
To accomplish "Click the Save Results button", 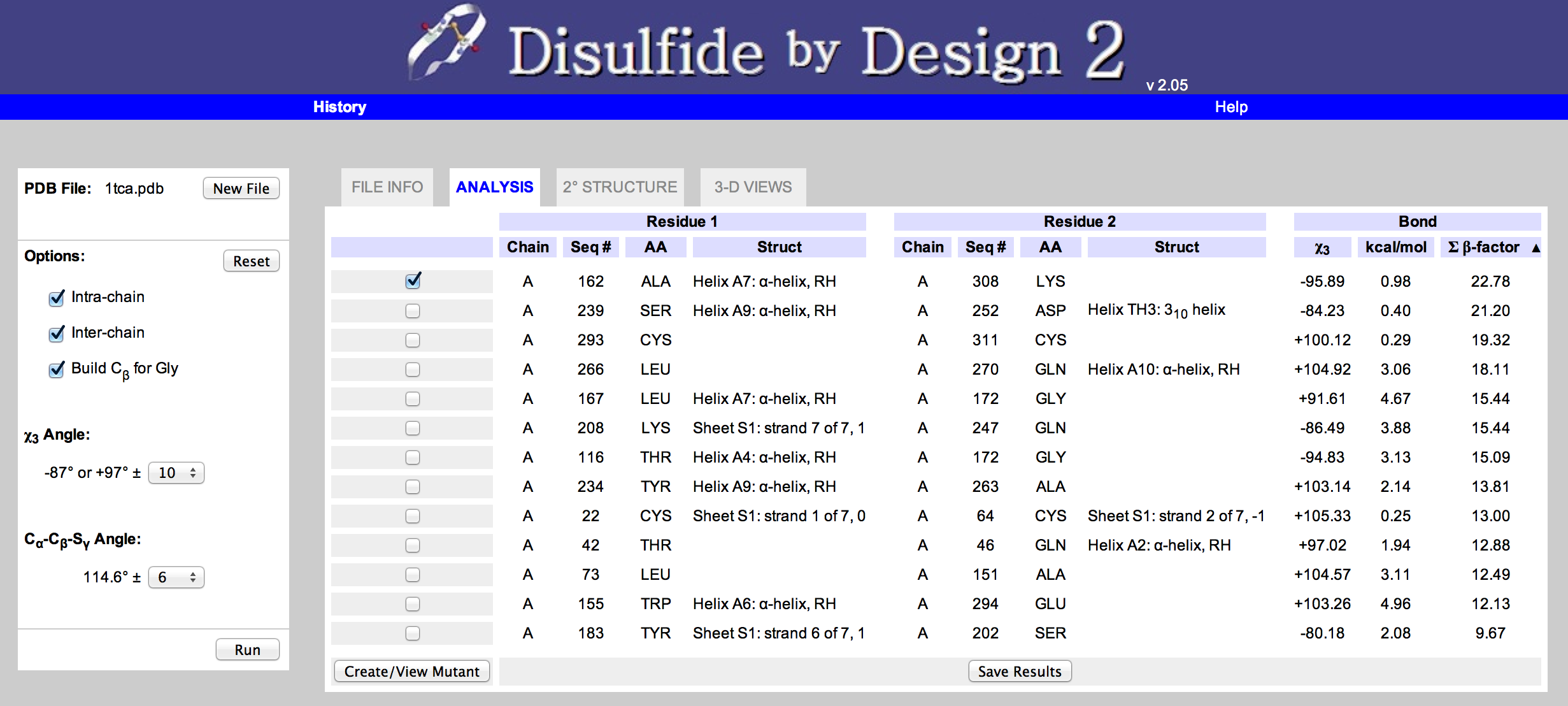I will pos(1020,672).
